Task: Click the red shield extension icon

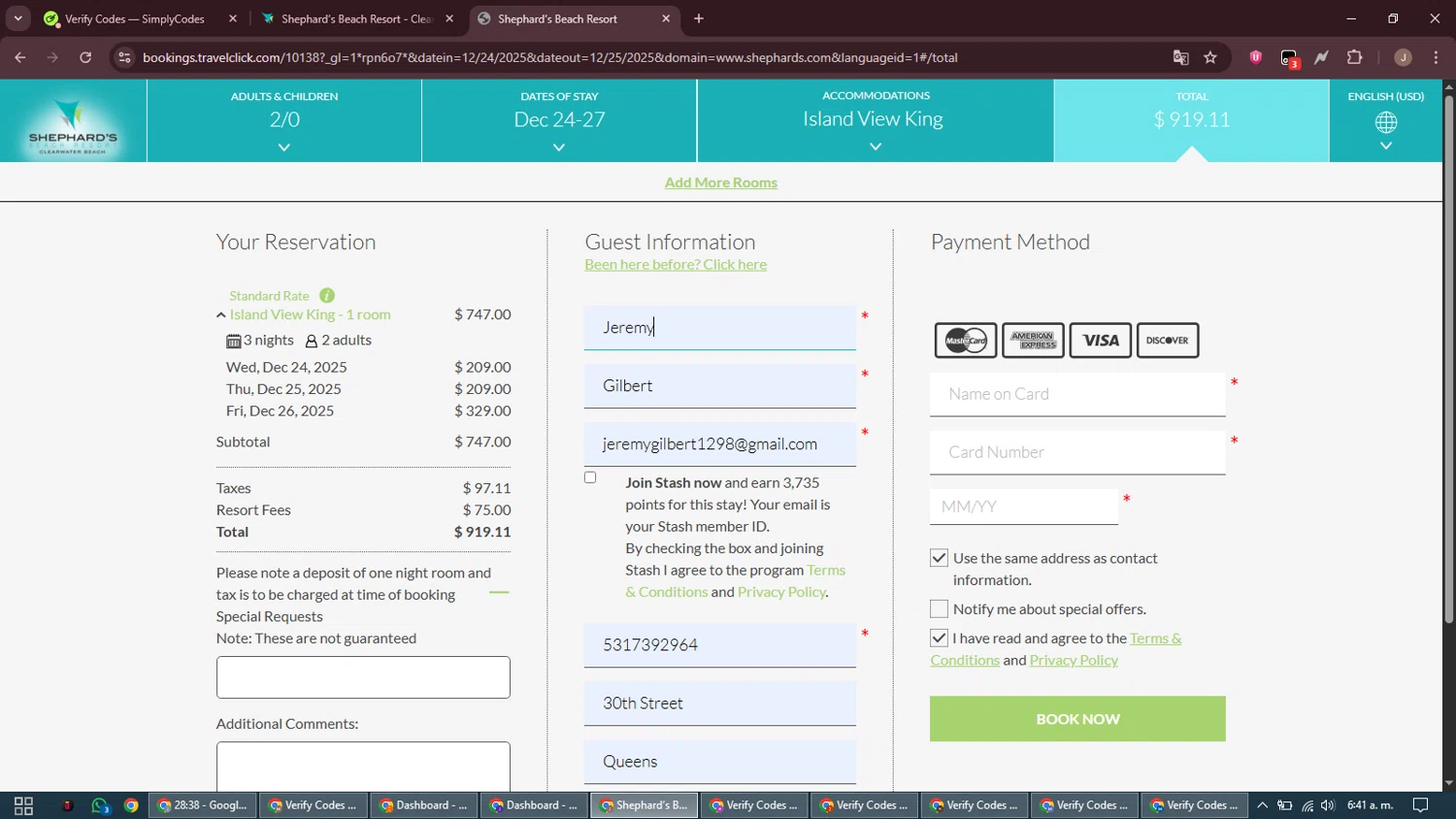Action: point(1255,57)
